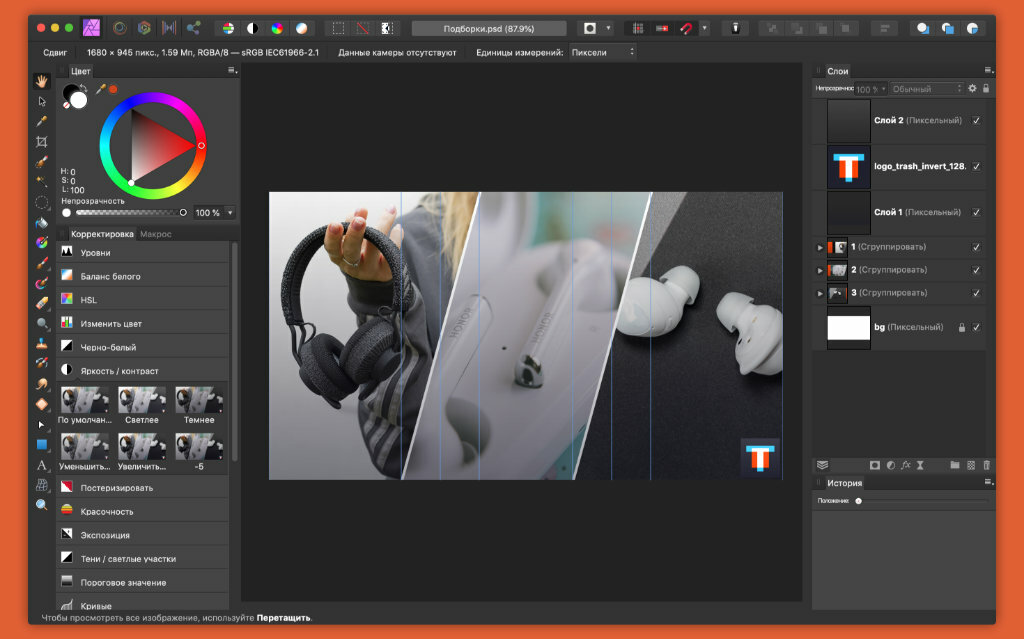Expand group 1 (Сгруппировать) in Layers

[x=820, y=248]
